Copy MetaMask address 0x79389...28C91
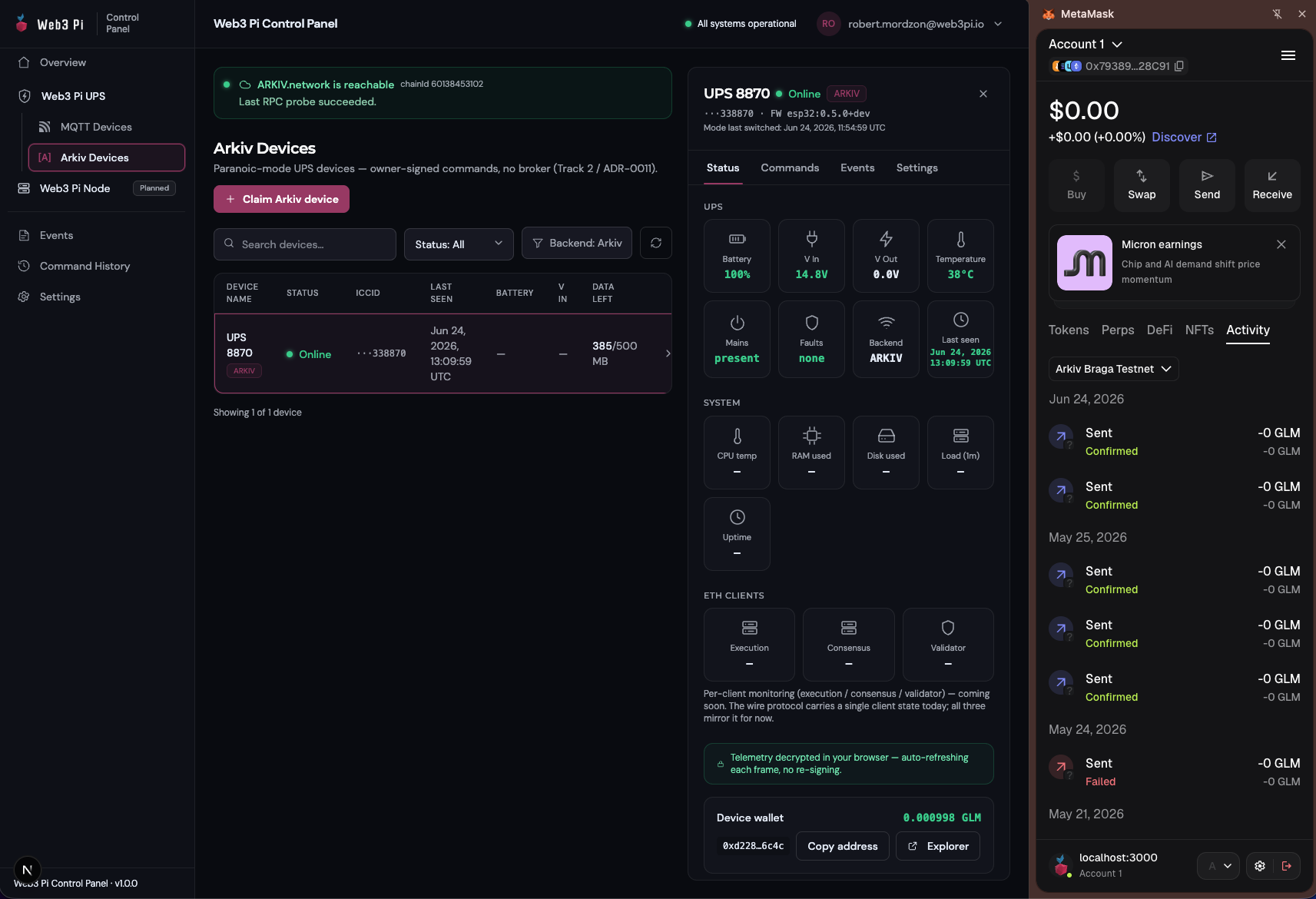The height and width of the screenshot is (899, 1316). coord(1179,66)
